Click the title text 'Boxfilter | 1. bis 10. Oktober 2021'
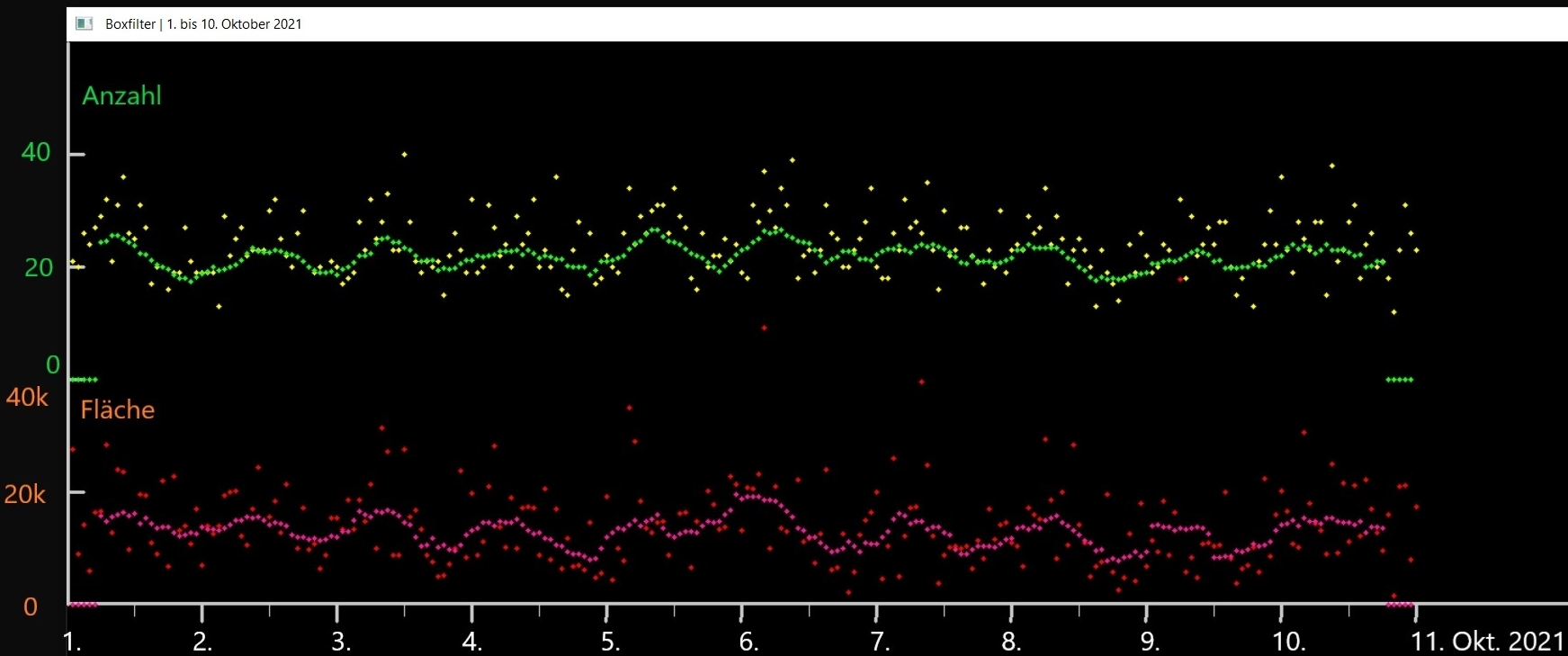1568x656 pixels. [x=203, y=24]
